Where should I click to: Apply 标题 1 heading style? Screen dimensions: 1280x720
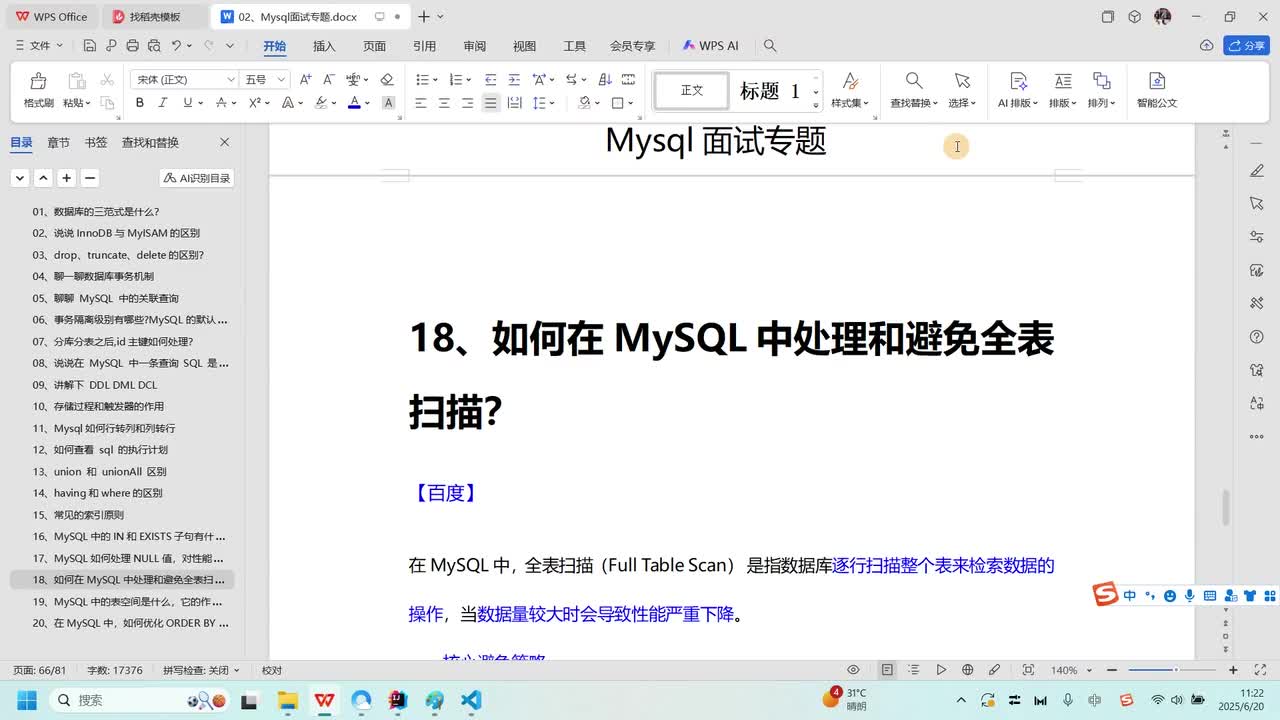pos(770,91)
